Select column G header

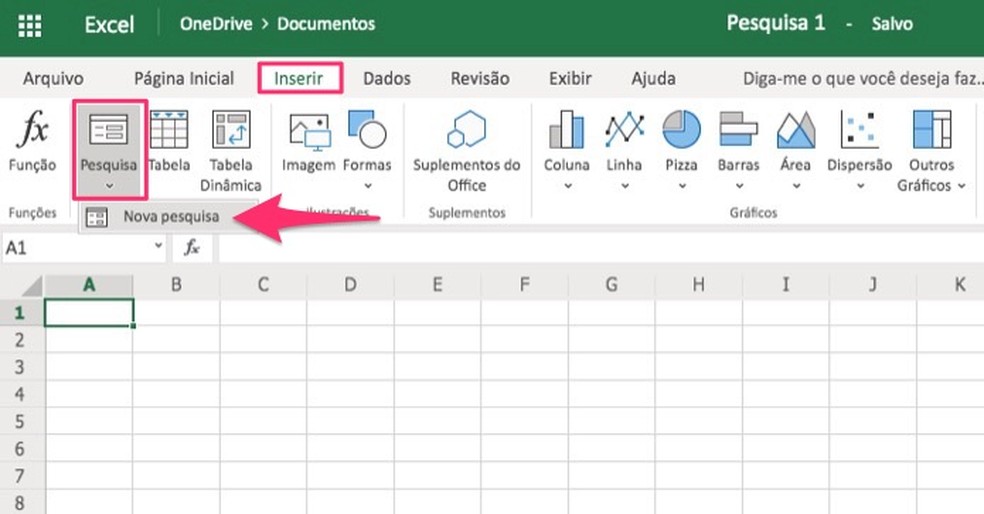coord(611,285)
